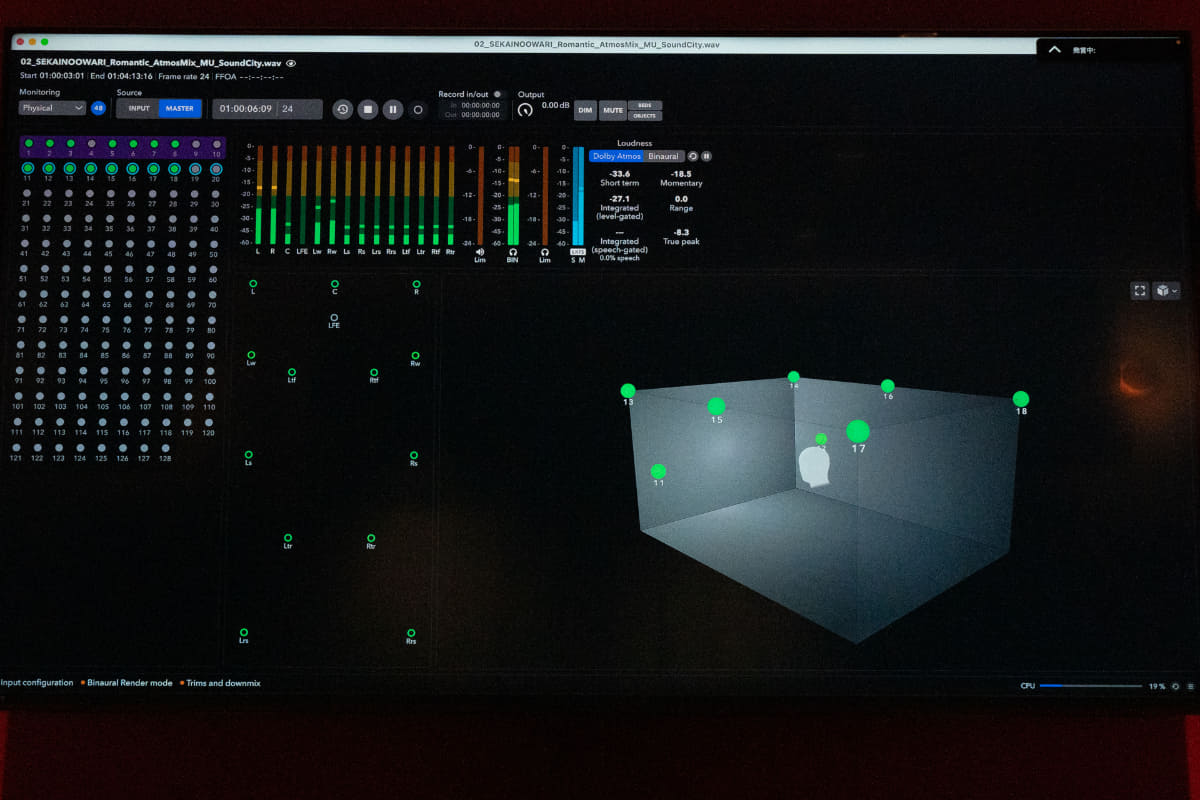Switch source to MASTER
This screenshot has height=800, width=1200.
tap(180, 108)
